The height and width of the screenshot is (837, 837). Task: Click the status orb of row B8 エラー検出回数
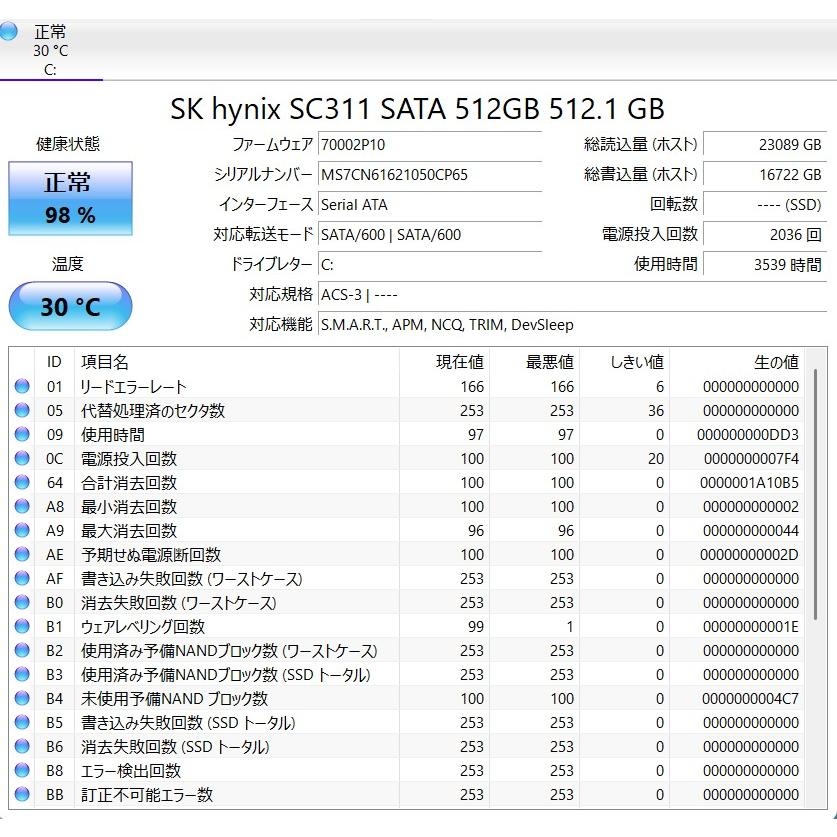(22, 770)
